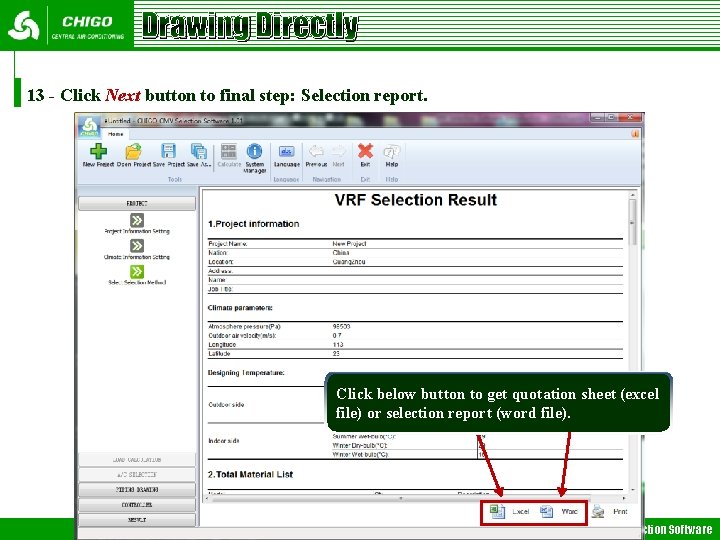Click the 'Winter Dry-bulb' row label
Screen dimensions: 720x540
coord(360,446)
